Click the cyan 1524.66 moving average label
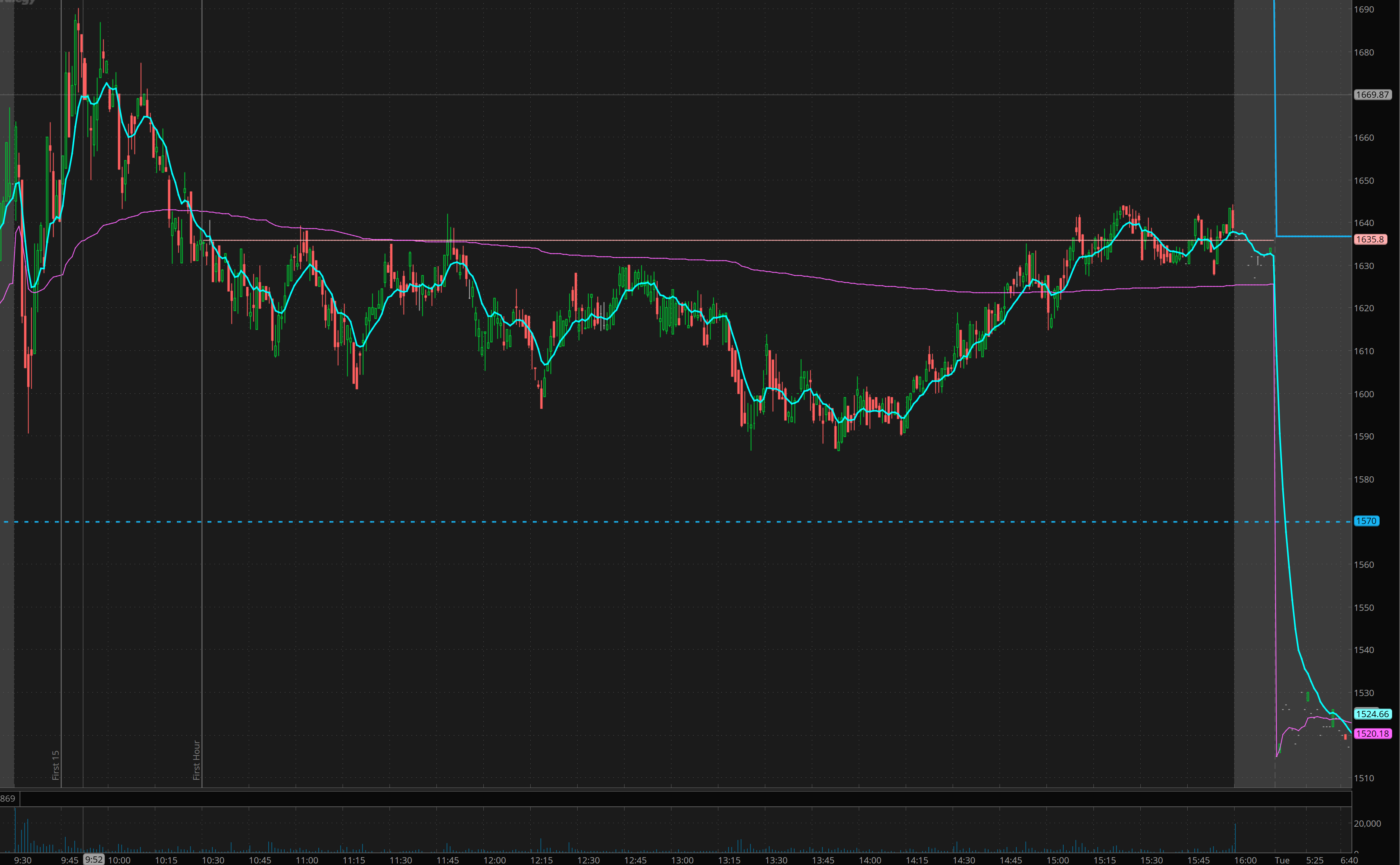Viewport: 1400px width, 865px height. click(x=1372, y=714)
